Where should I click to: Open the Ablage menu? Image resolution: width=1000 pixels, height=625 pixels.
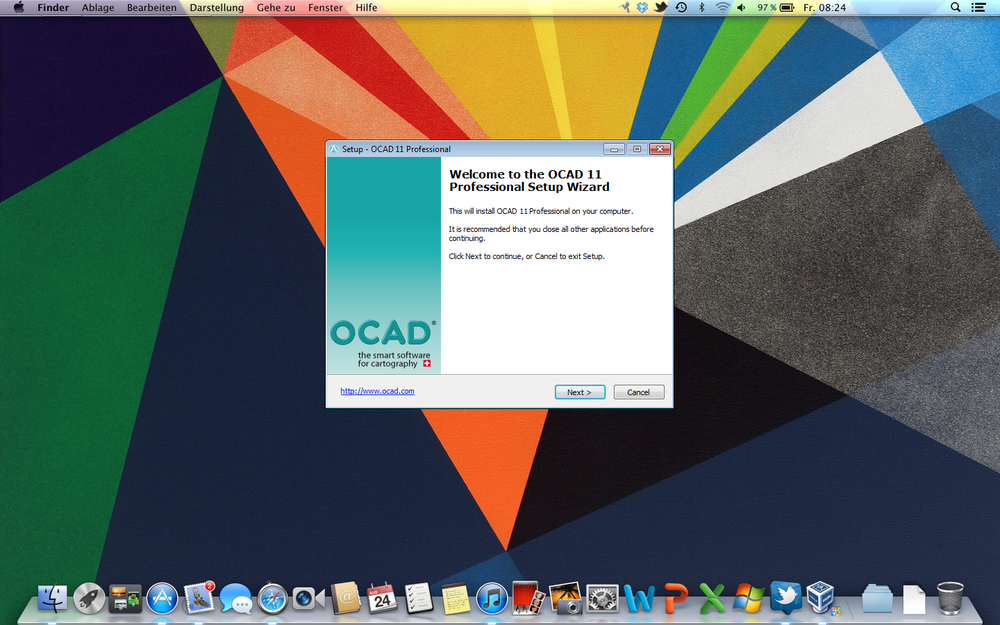(x=98, y=8)
